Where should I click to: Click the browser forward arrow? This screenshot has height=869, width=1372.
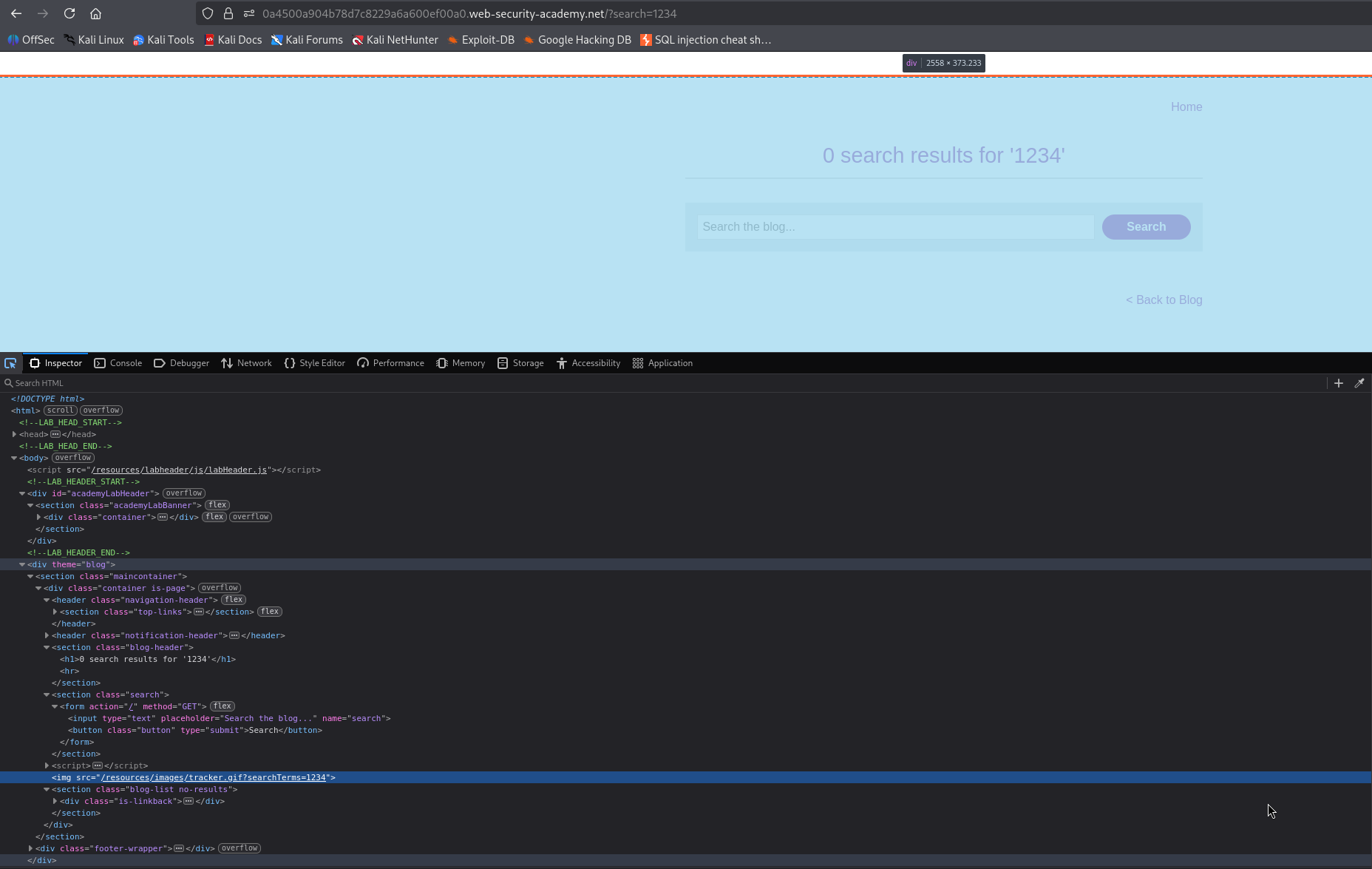[43, 13]
